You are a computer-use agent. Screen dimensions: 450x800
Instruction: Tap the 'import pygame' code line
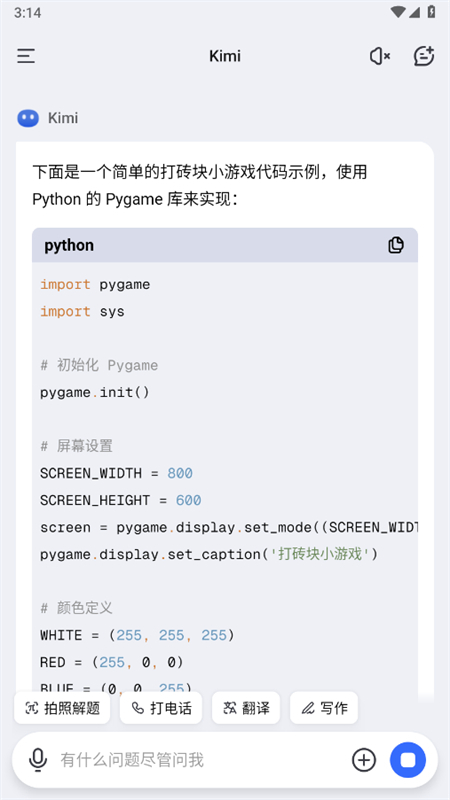coord(95,285)
